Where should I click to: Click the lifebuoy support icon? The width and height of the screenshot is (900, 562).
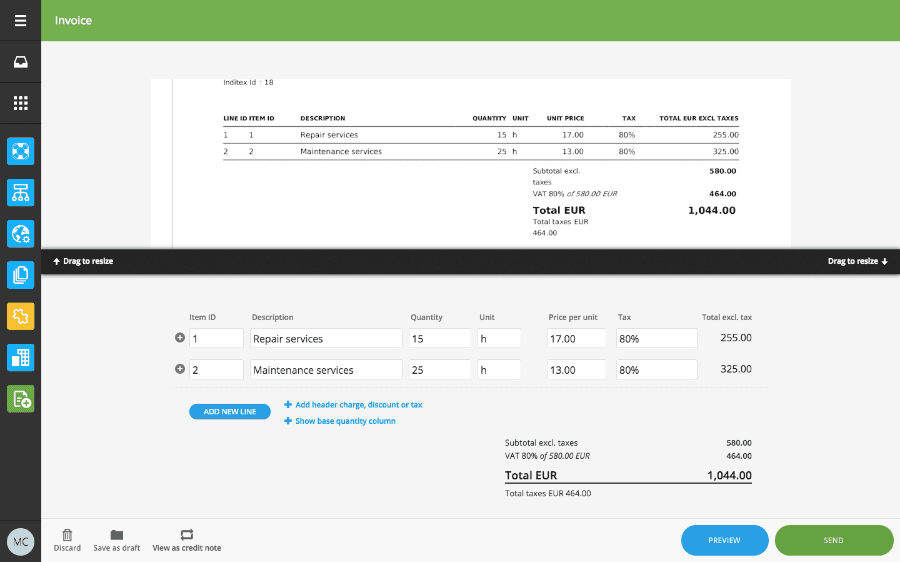tap(21, 152)
